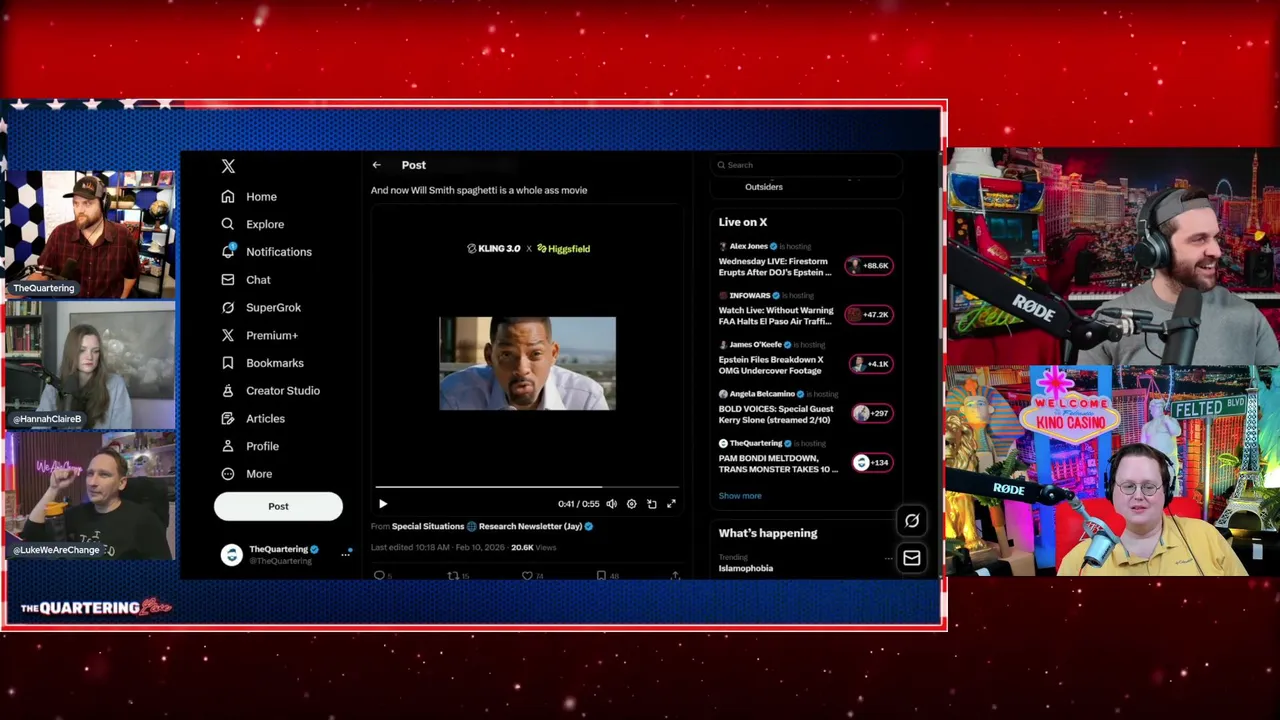The height and width of the screenshot is (720, 1280).
Task: Open the Home icon in sidebar
Action: point(228,196)
